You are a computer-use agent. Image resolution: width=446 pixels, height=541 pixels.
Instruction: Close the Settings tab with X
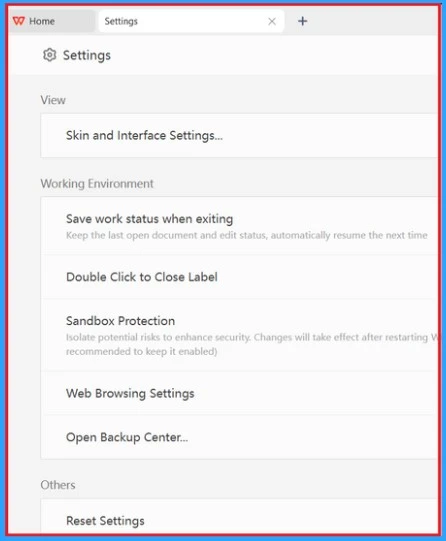point(272,21)
